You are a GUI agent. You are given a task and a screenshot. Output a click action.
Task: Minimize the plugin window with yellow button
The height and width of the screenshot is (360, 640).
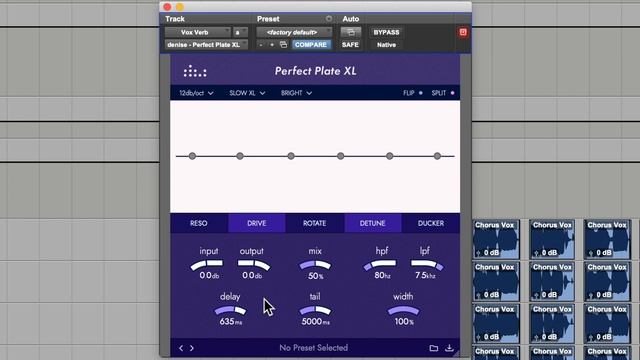(x=180, y=7)
